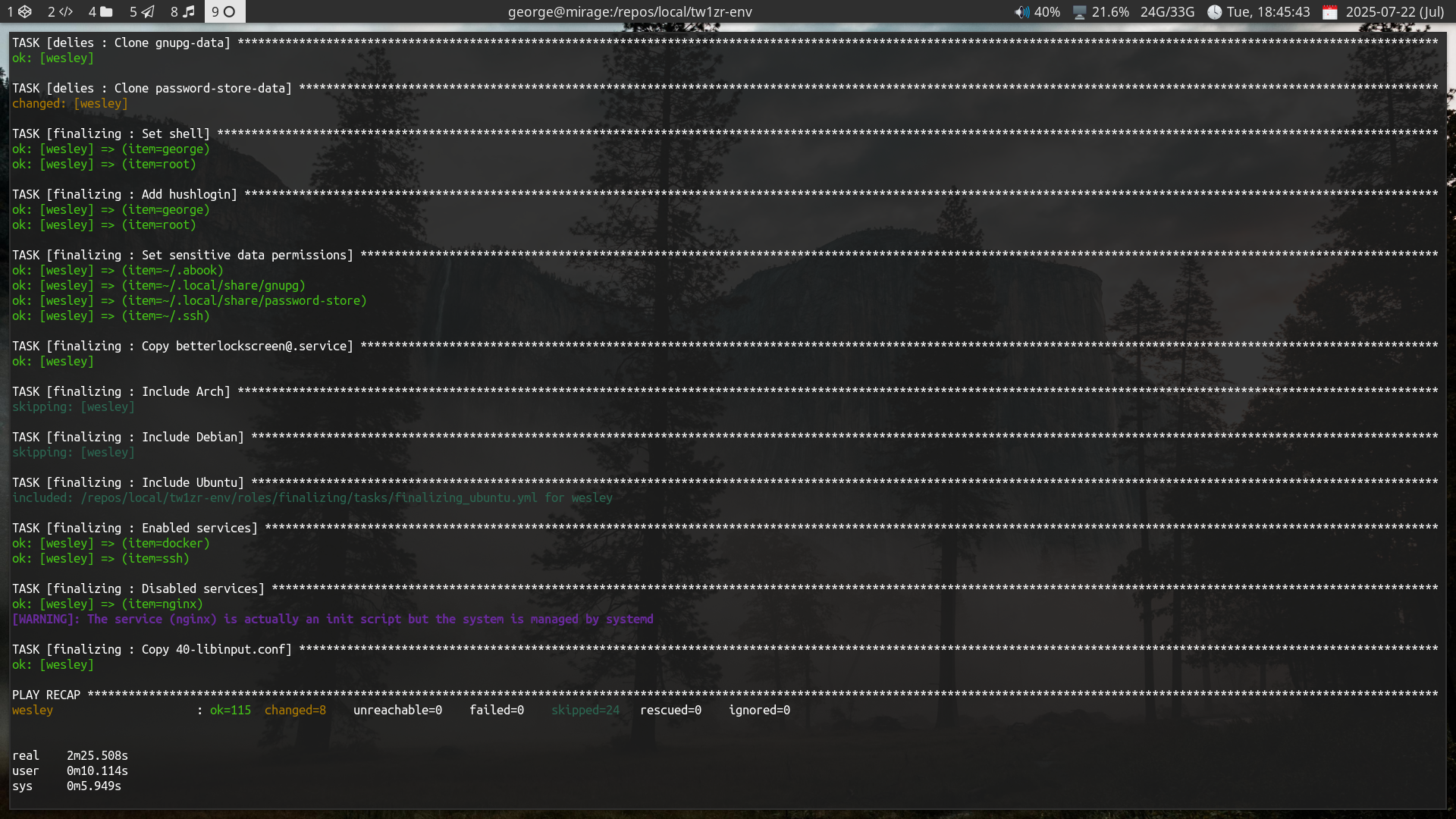Screen dimensions: 1456x819
Task: Click the date 2025-07-22 (Jul) text
Action: point(1394,12)
